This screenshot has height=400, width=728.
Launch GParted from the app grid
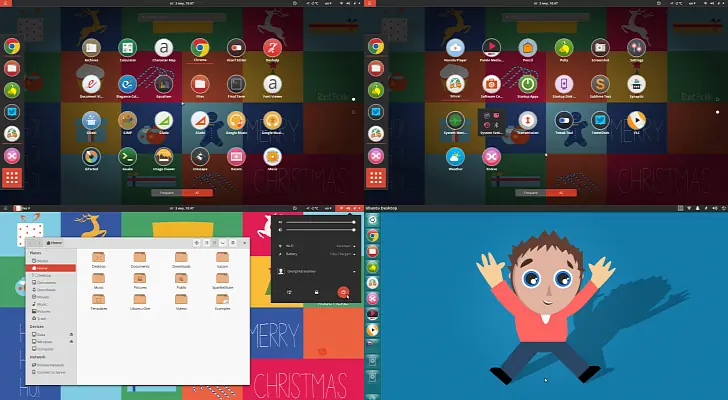point(91,157)
